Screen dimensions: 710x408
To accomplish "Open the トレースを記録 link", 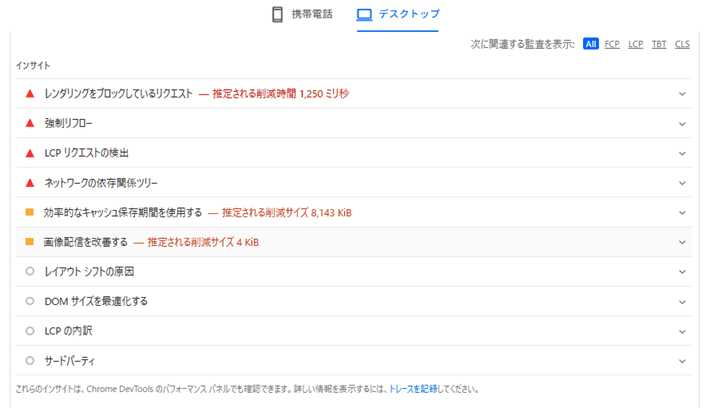I will coord(416,389).
